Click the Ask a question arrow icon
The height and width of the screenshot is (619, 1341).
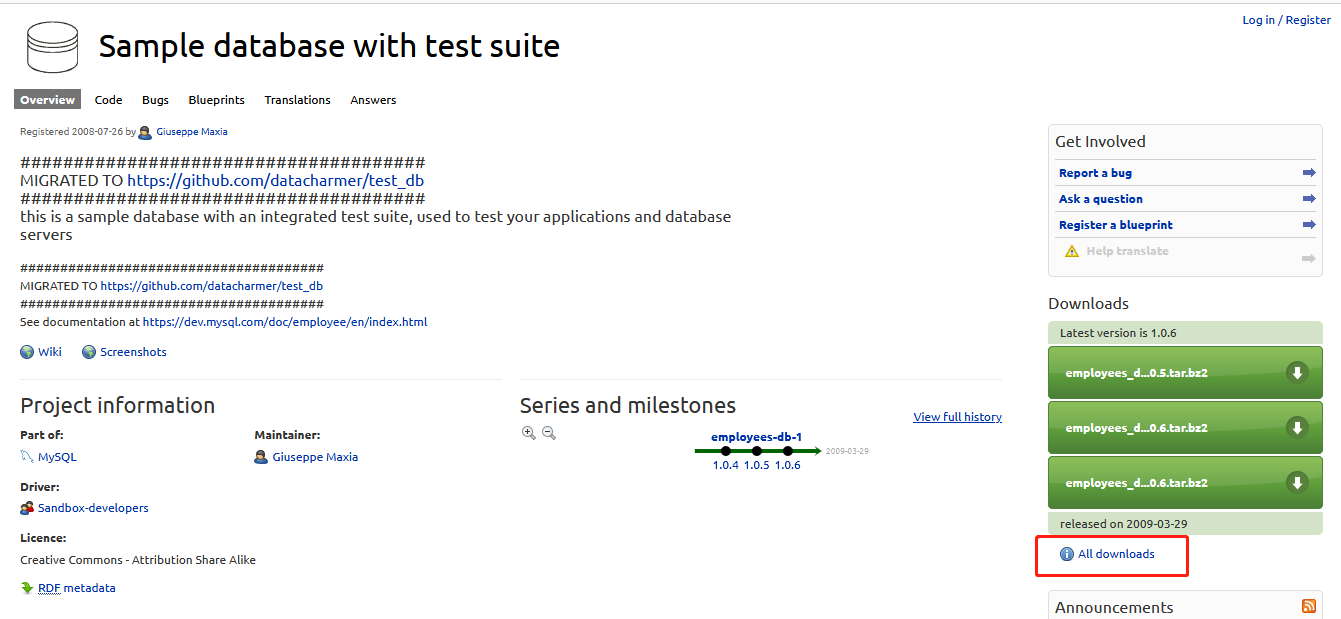[1309, 199]
